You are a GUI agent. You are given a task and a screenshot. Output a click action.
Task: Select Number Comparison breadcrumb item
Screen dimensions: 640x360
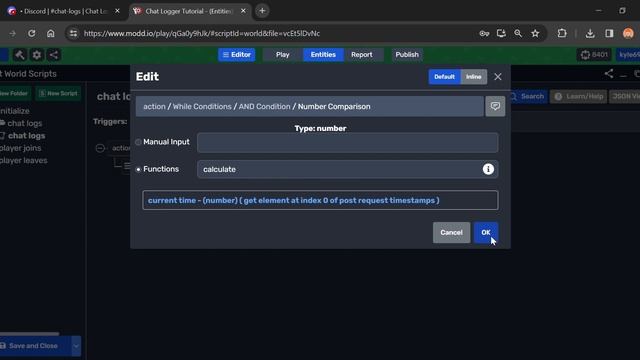[x=334, y=107]
